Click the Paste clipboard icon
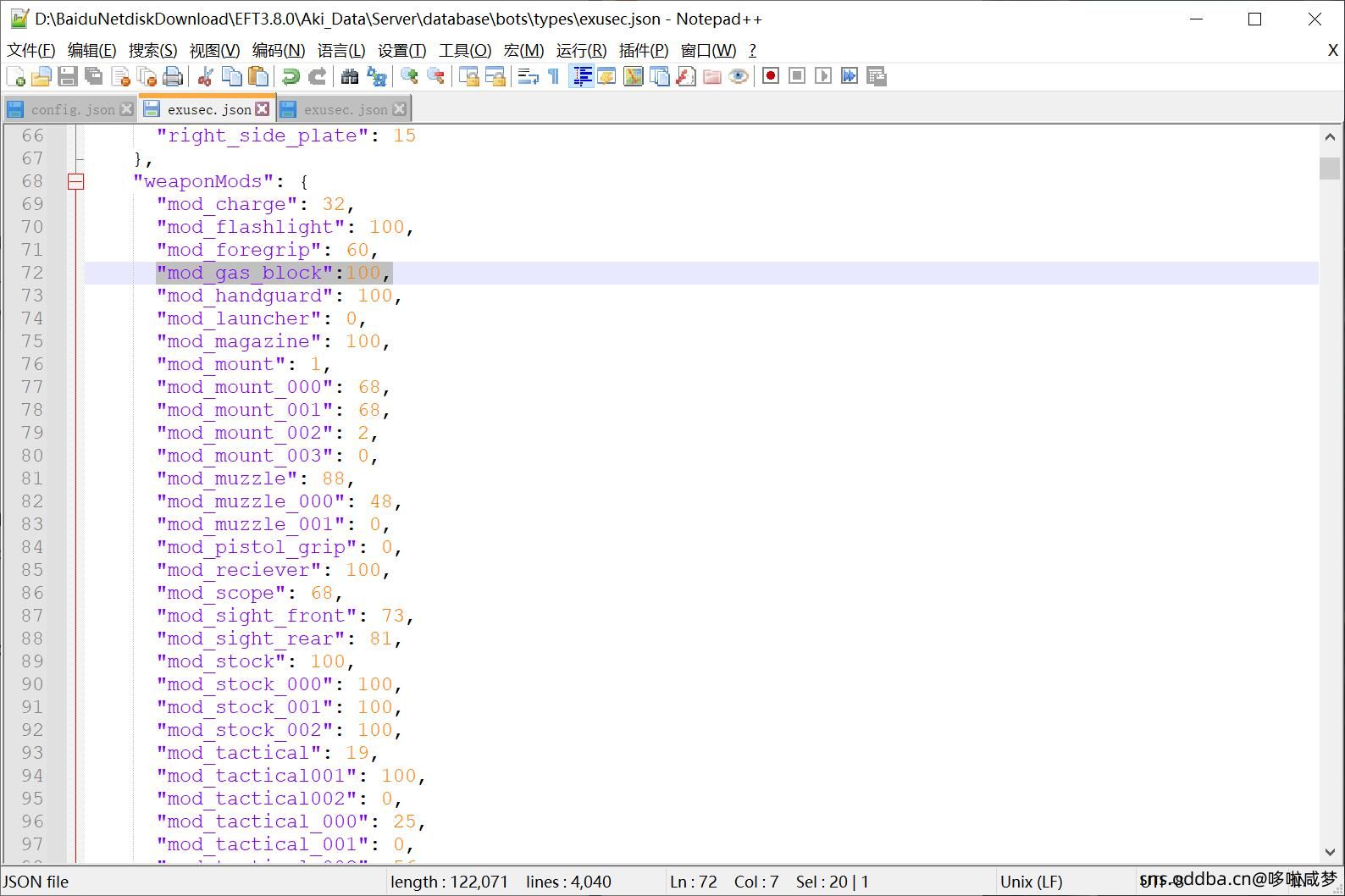The width and height of the screenshot is (1345, 896). pos(258,76)
